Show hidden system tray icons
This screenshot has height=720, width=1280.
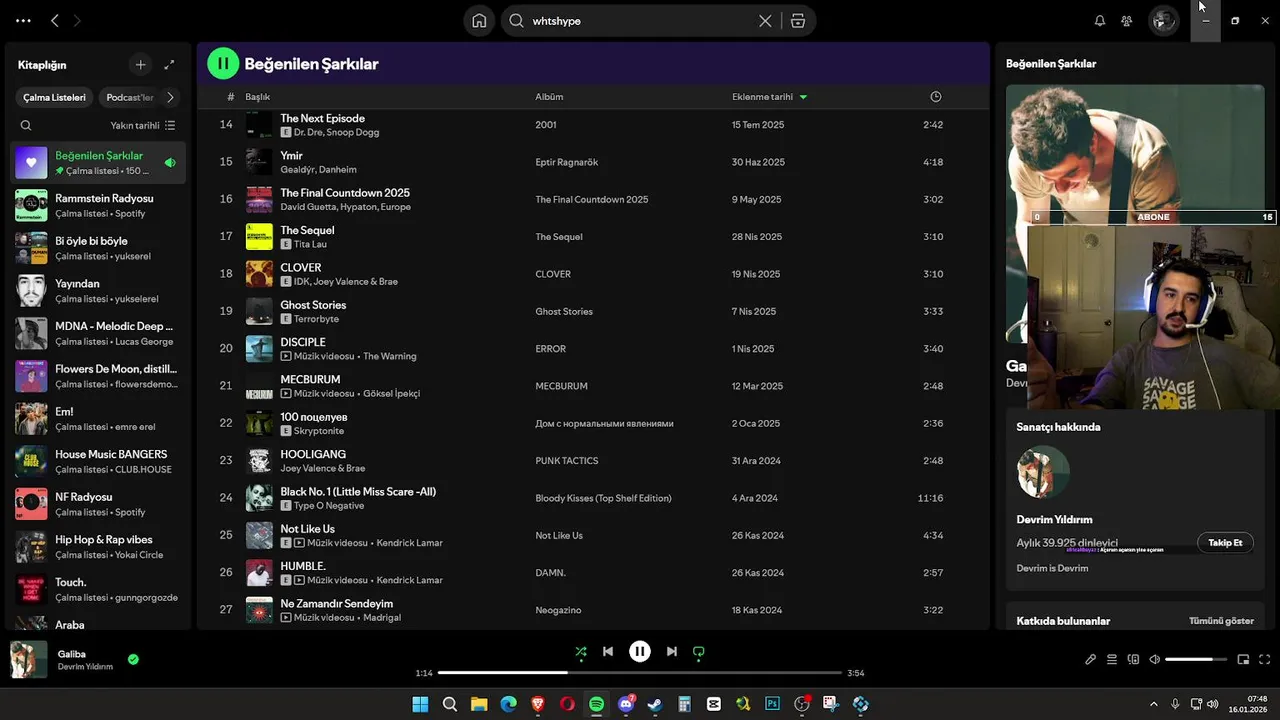1154,704
